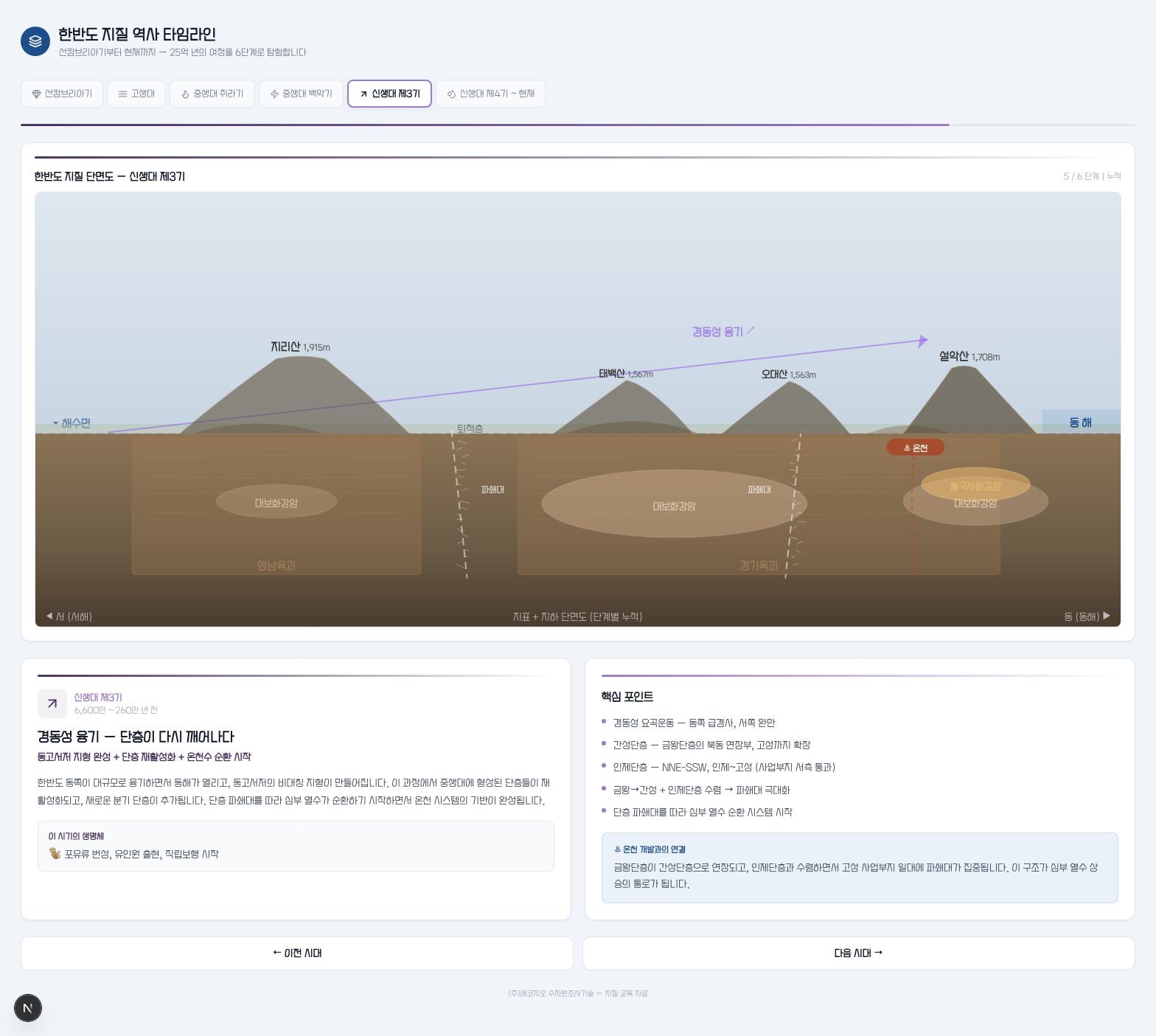Click the 동고서저 지형 완성 subtitle line
The width and height of the screenshot is (1156, 1036).
click(144, 757)
